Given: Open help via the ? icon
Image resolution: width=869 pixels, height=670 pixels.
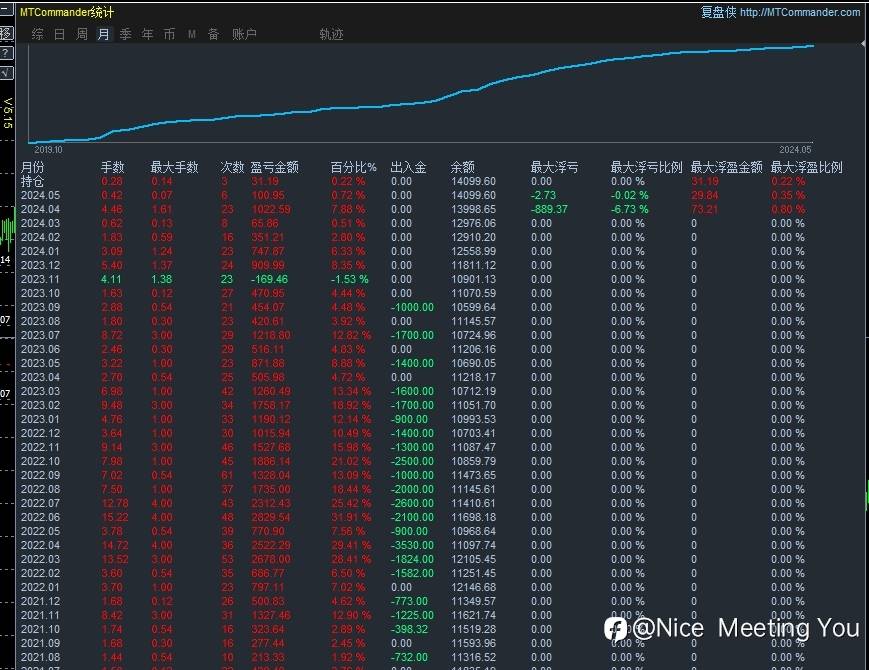Looking at the screenshot, I should pos(6,53).
